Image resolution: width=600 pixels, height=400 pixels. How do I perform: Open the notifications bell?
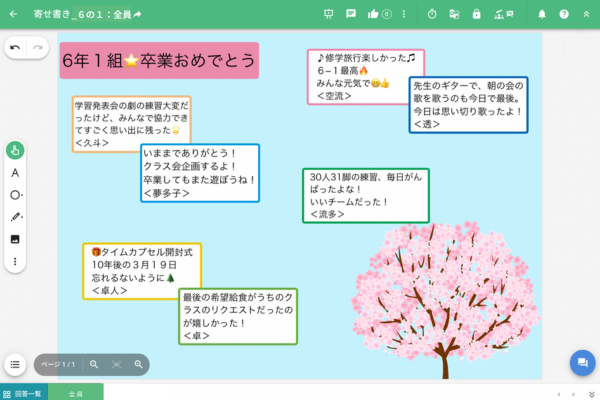[542, 14]
